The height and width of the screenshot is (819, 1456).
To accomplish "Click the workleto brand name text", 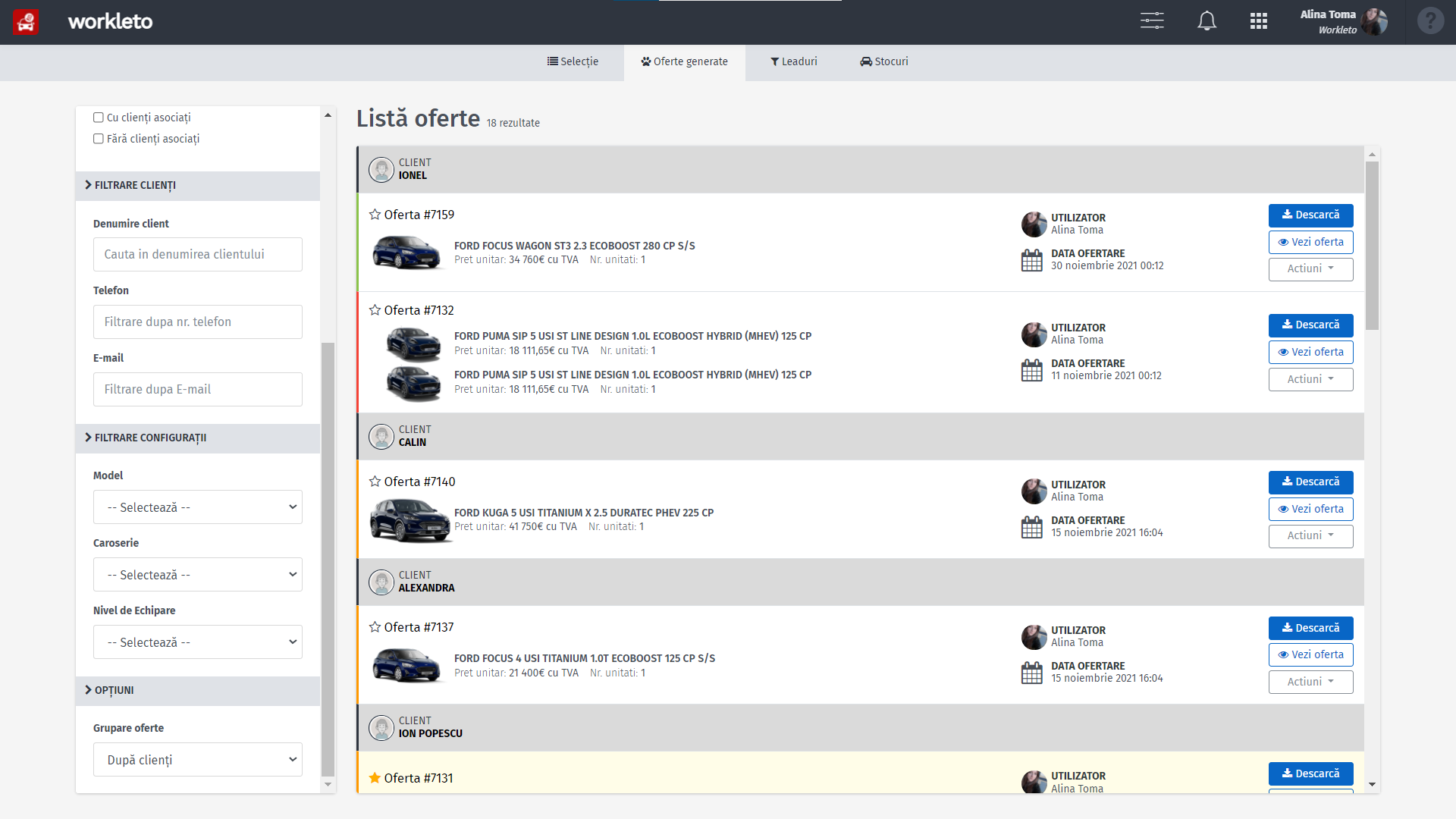I will 110,21.
